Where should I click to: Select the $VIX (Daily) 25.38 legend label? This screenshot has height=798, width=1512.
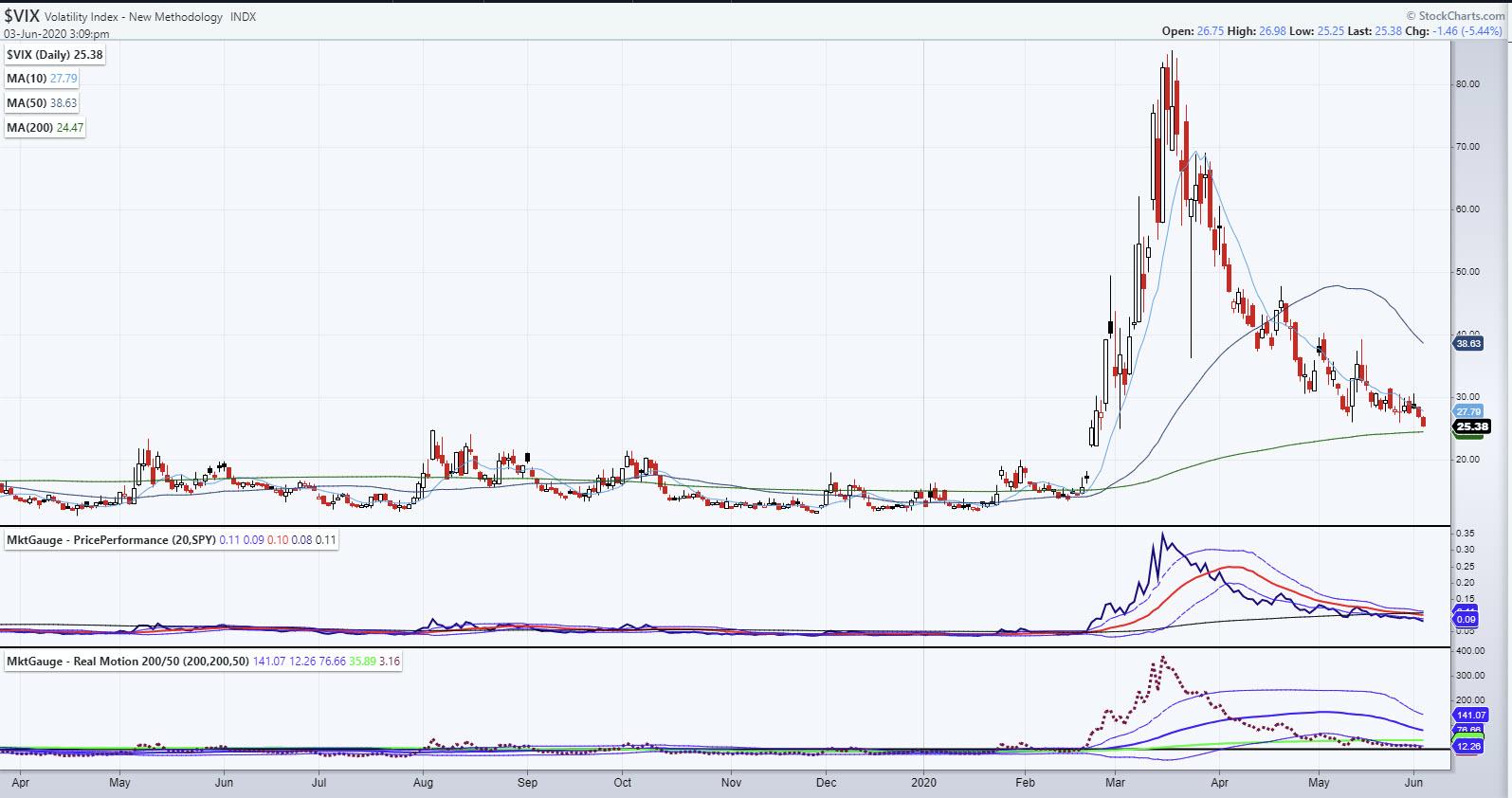(54, 55)
